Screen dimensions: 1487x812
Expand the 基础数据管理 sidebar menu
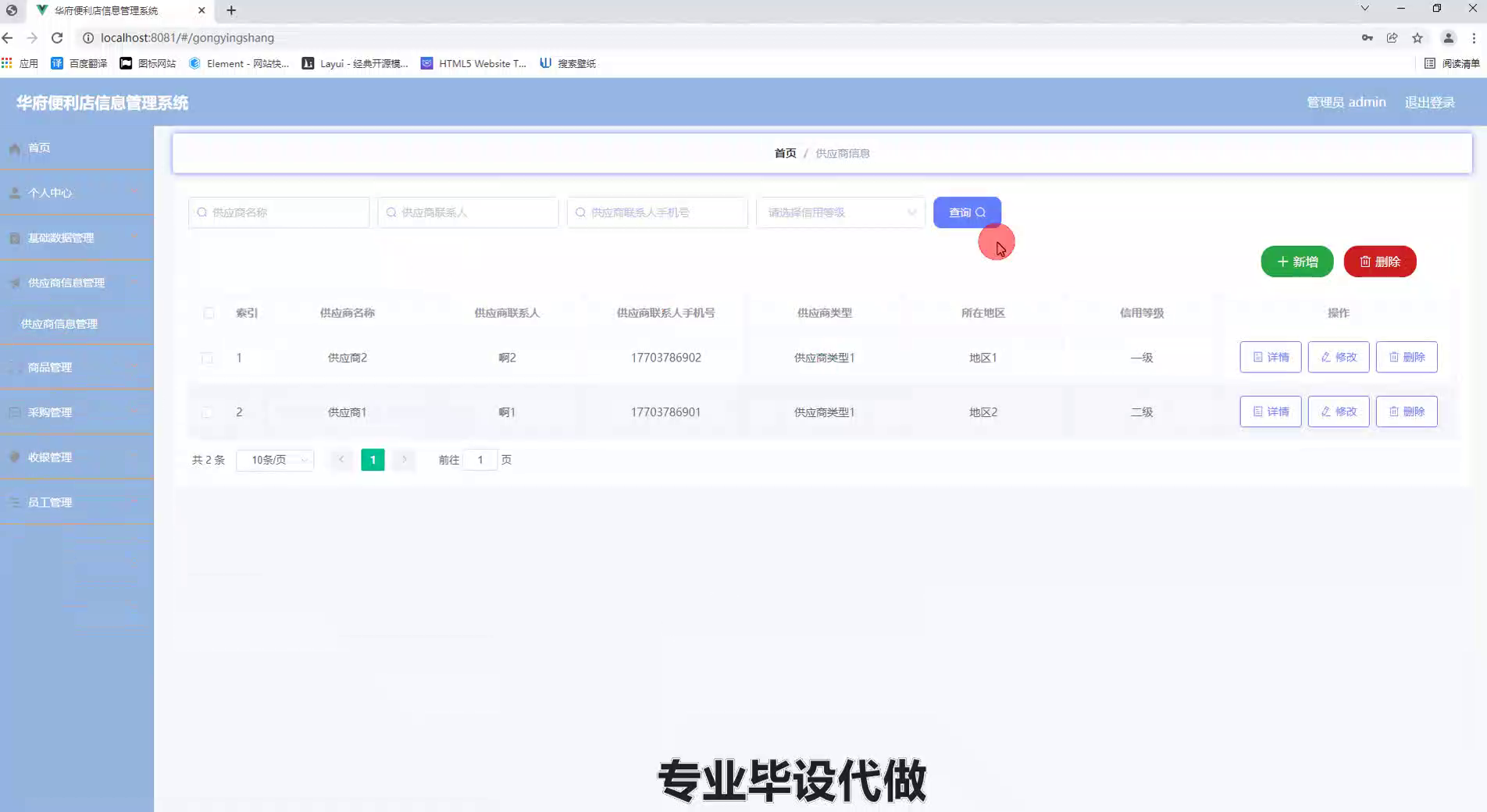coord(77,238)
